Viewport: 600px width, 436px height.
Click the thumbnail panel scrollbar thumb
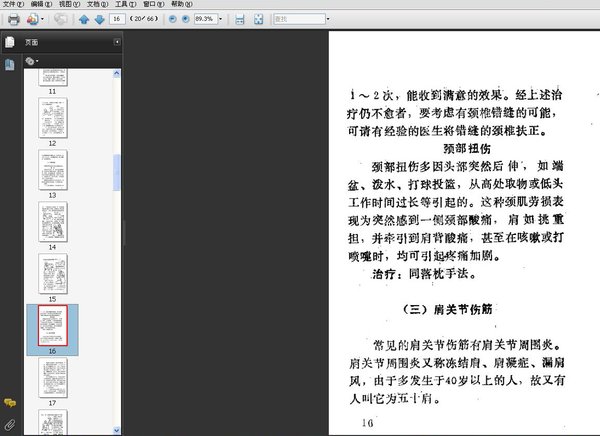(117, 172)
